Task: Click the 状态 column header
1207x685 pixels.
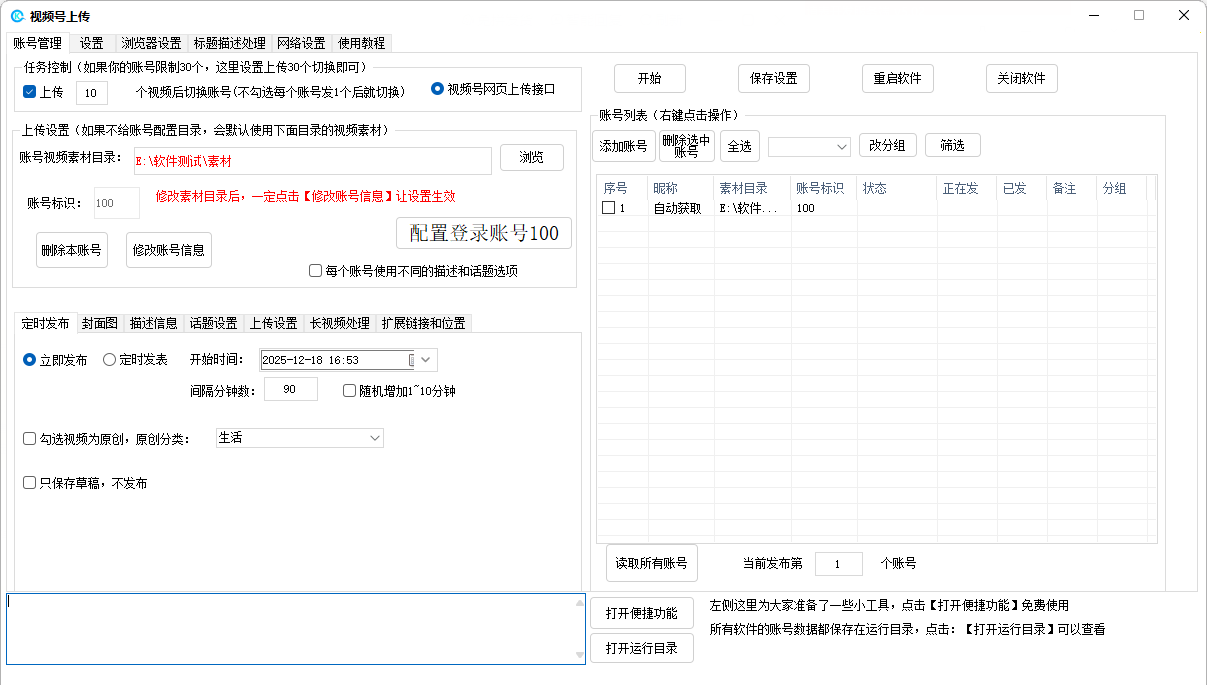Action: [x=895, y=188]
